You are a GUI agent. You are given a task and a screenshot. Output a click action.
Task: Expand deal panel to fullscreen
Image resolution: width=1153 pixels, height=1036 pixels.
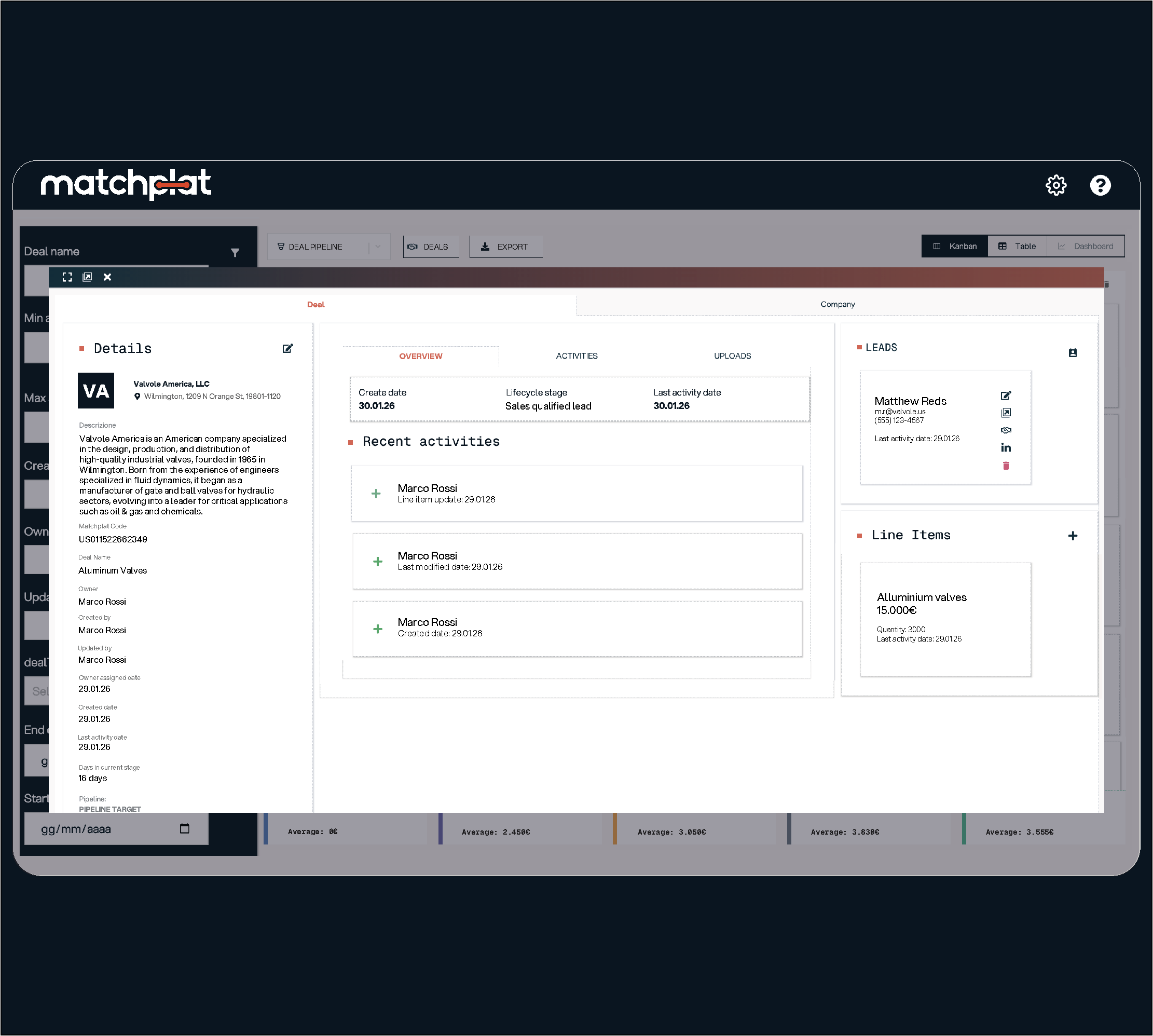click(67, 277)
